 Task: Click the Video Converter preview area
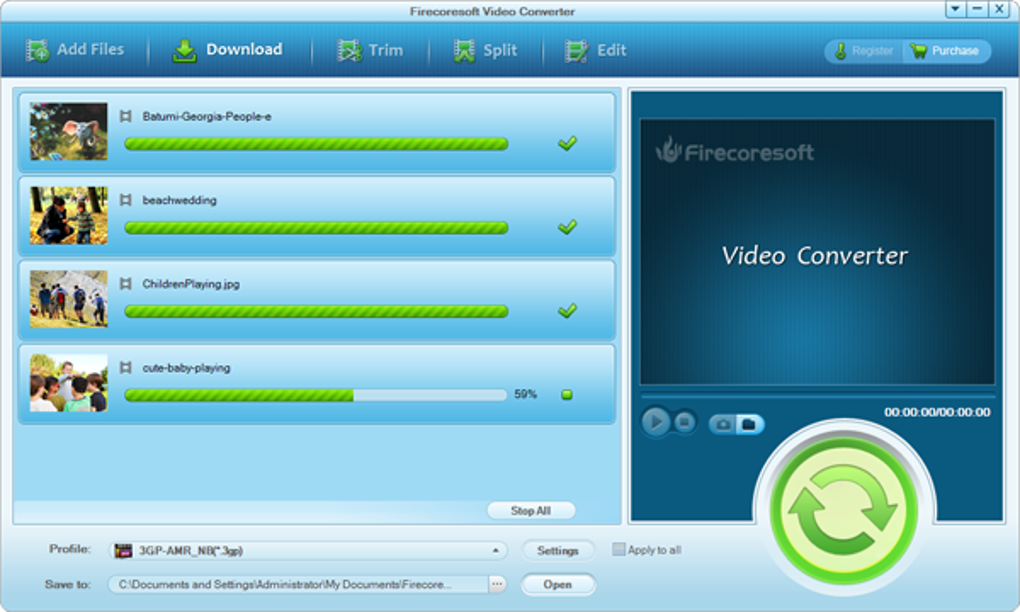tap(818, 252)
